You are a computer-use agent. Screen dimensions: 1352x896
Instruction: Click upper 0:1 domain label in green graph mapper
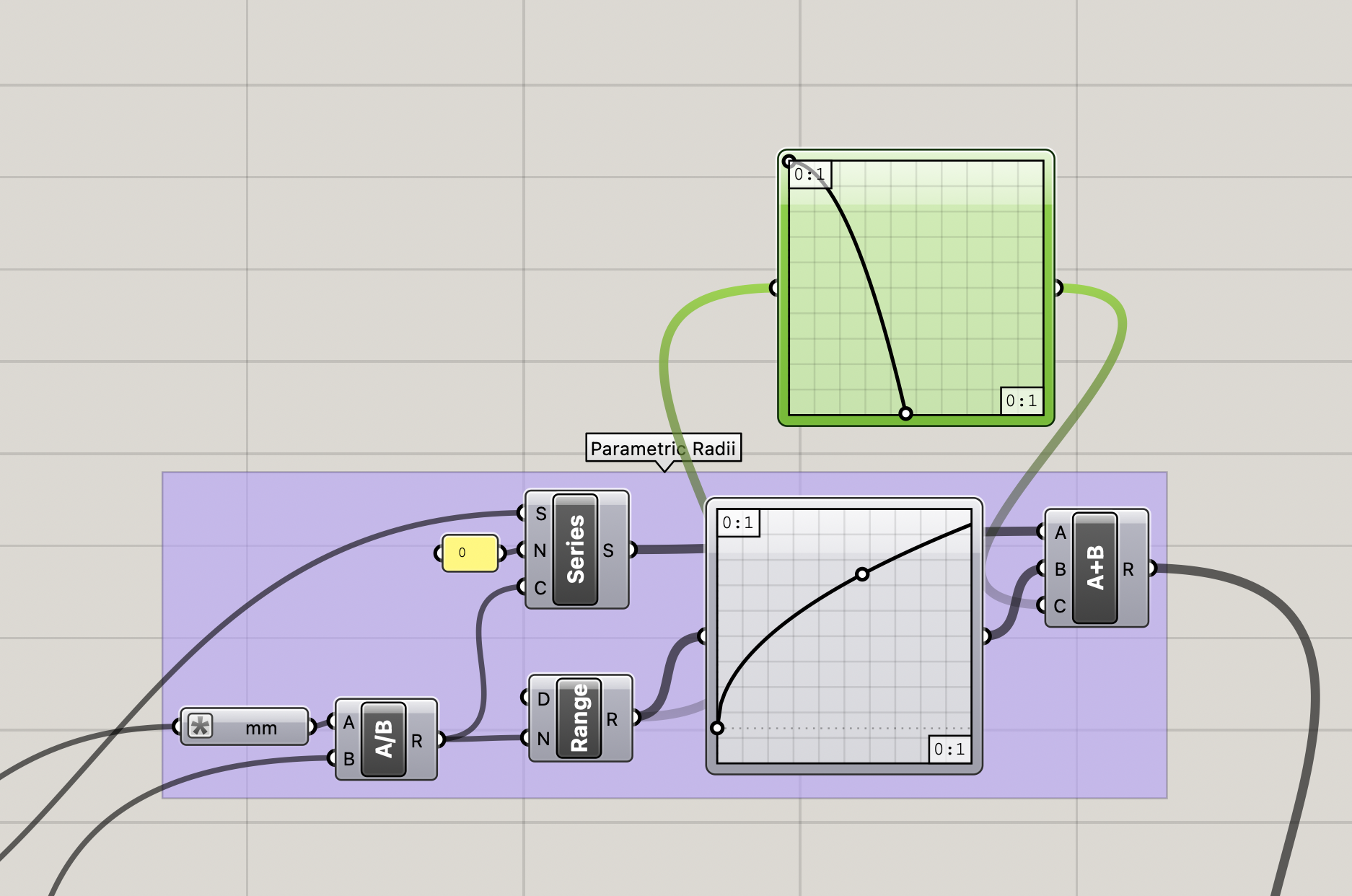tap(810, 175)
